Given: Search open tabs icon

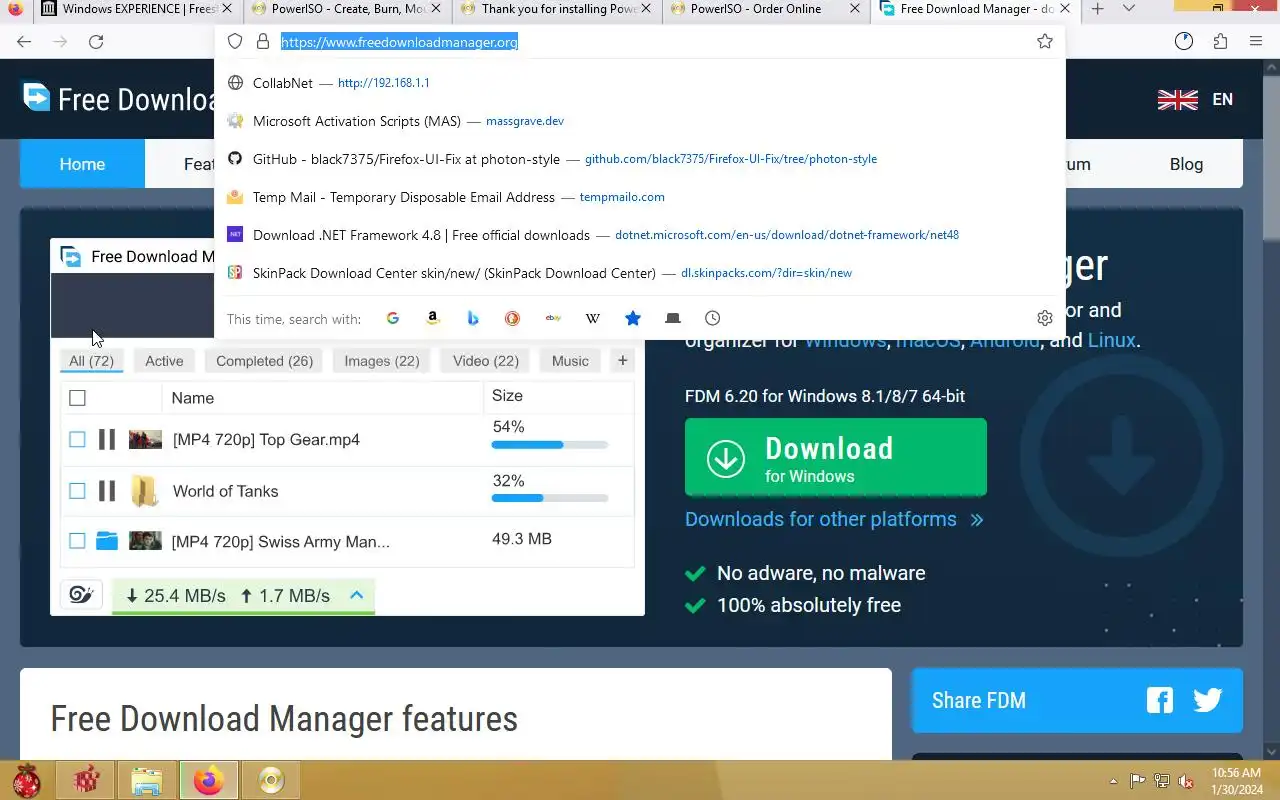Looking at the screenshot, I should tap(673, 318).
